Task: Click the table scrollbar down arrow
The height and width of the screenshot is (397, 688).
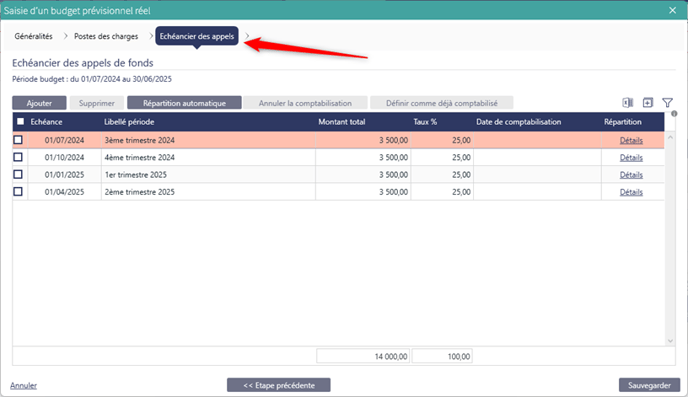Action: (670, 341)
